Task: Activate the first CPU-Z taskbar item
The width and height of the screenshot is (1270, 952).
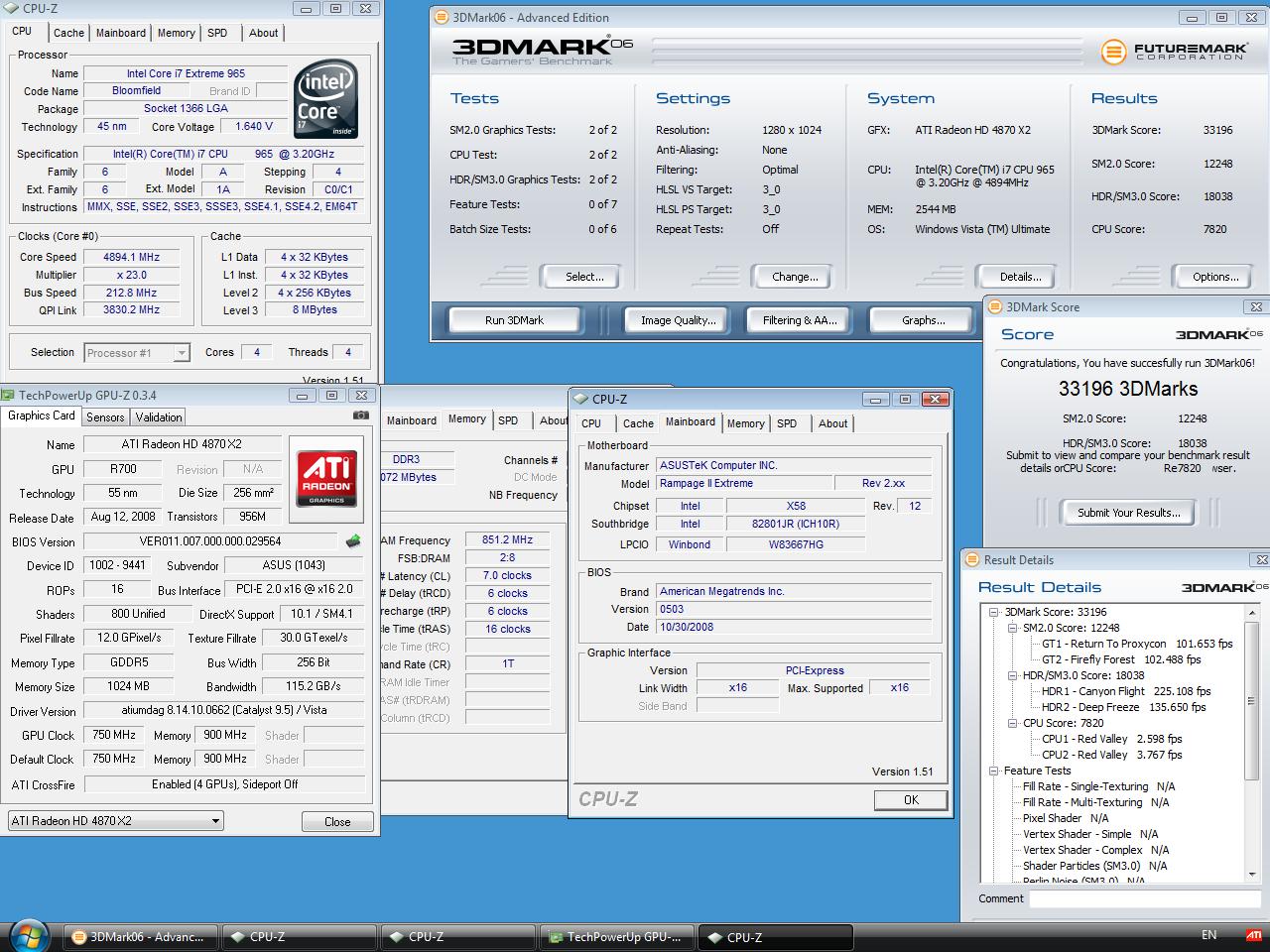Action: (298, 936)
